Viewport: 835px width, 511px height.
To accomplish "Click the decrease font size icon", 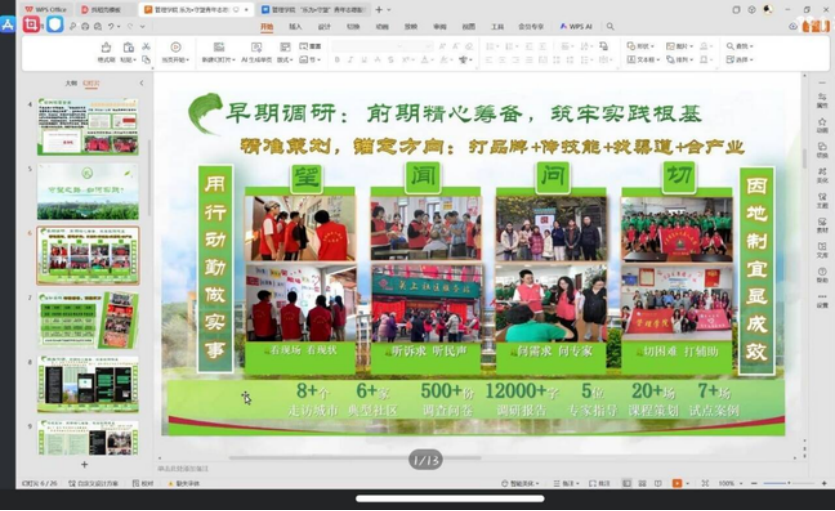I will [455, 46].
